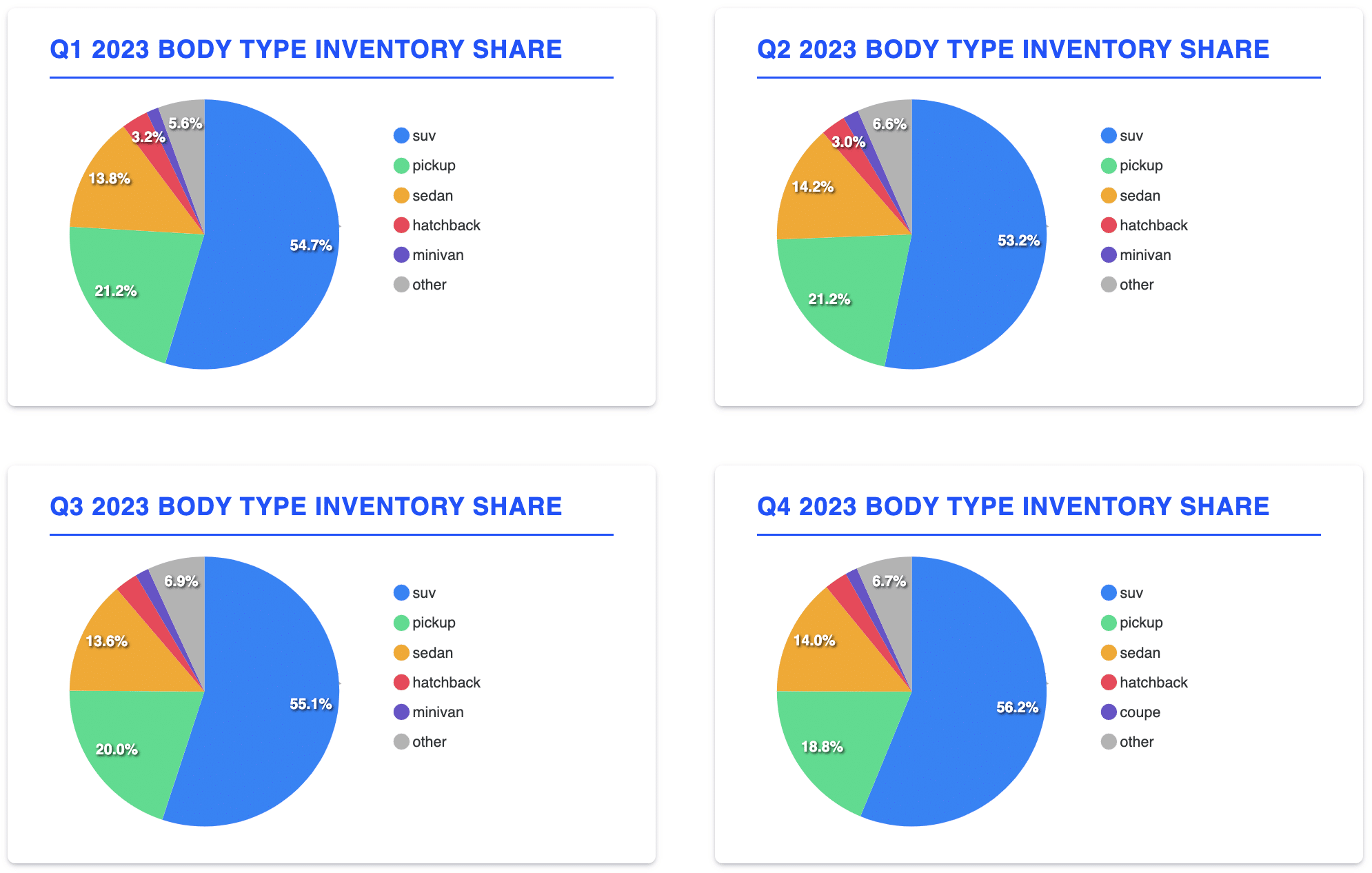
Task: Toggle the coupe legend label in Q4 chart
Action: [x=1140, y=712]
